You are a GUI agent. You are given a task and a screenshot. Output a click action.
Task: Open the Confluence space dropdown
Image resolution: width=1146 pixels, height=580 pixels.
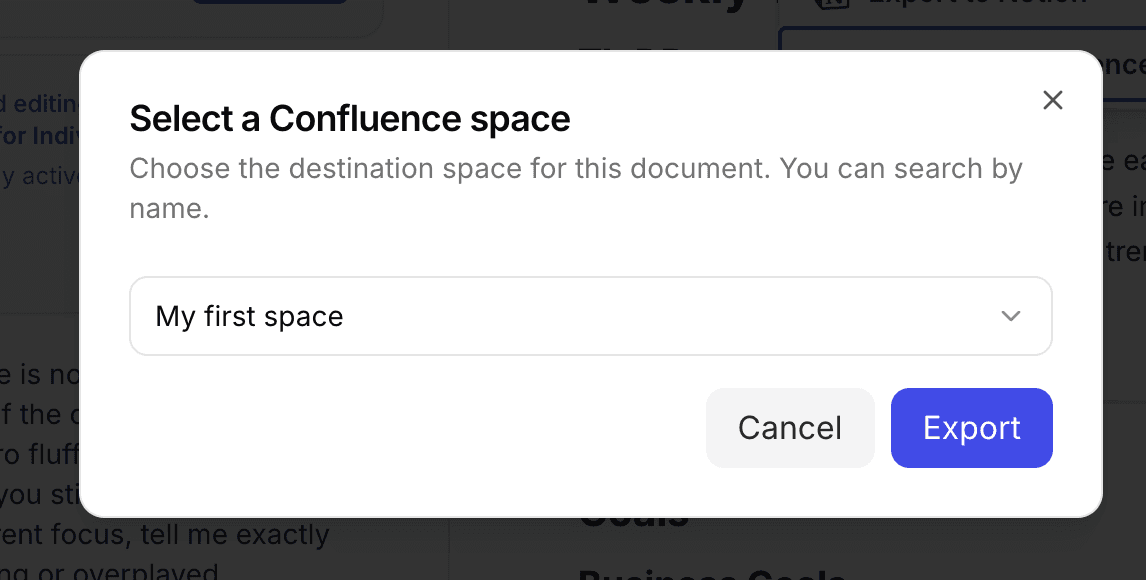pyautogui.click(x=590, y=316)
